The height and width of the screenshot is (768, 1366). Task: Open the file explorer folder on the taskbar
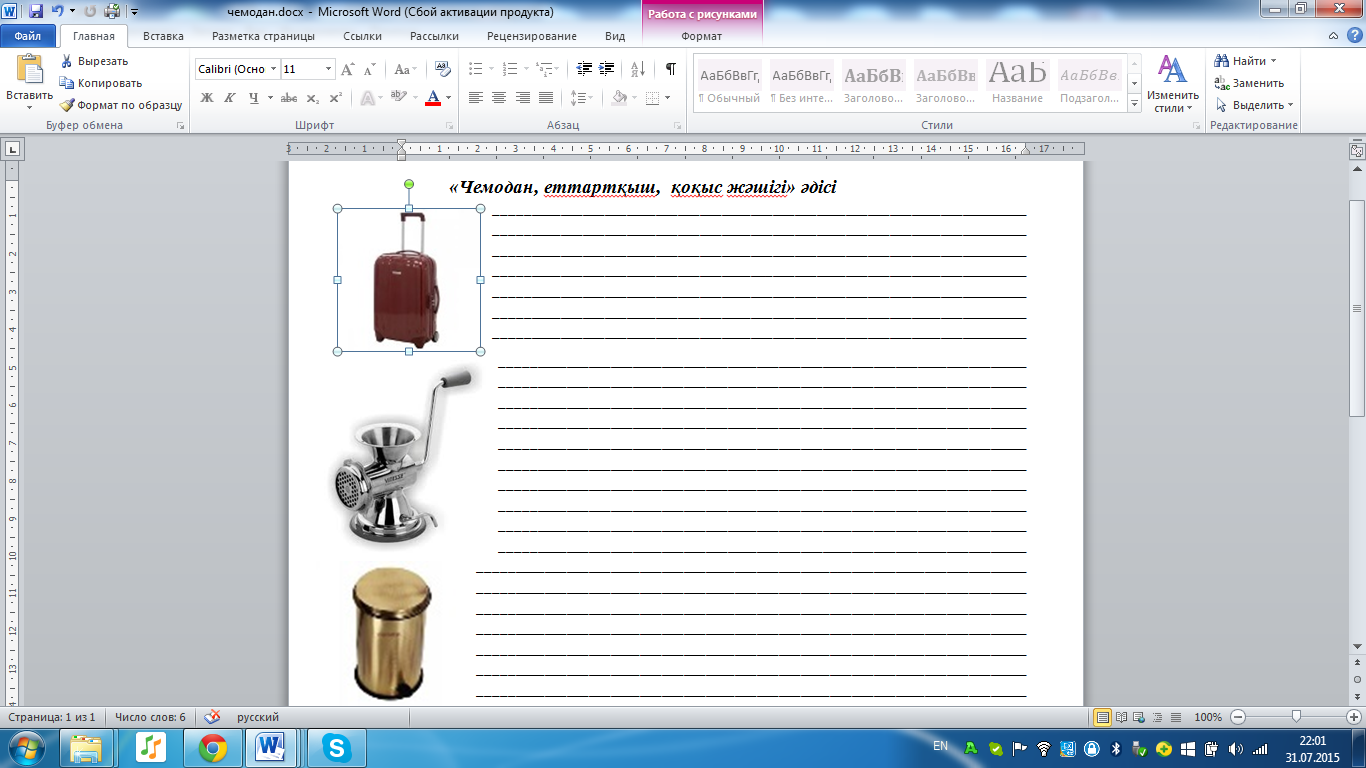point(86,748)
